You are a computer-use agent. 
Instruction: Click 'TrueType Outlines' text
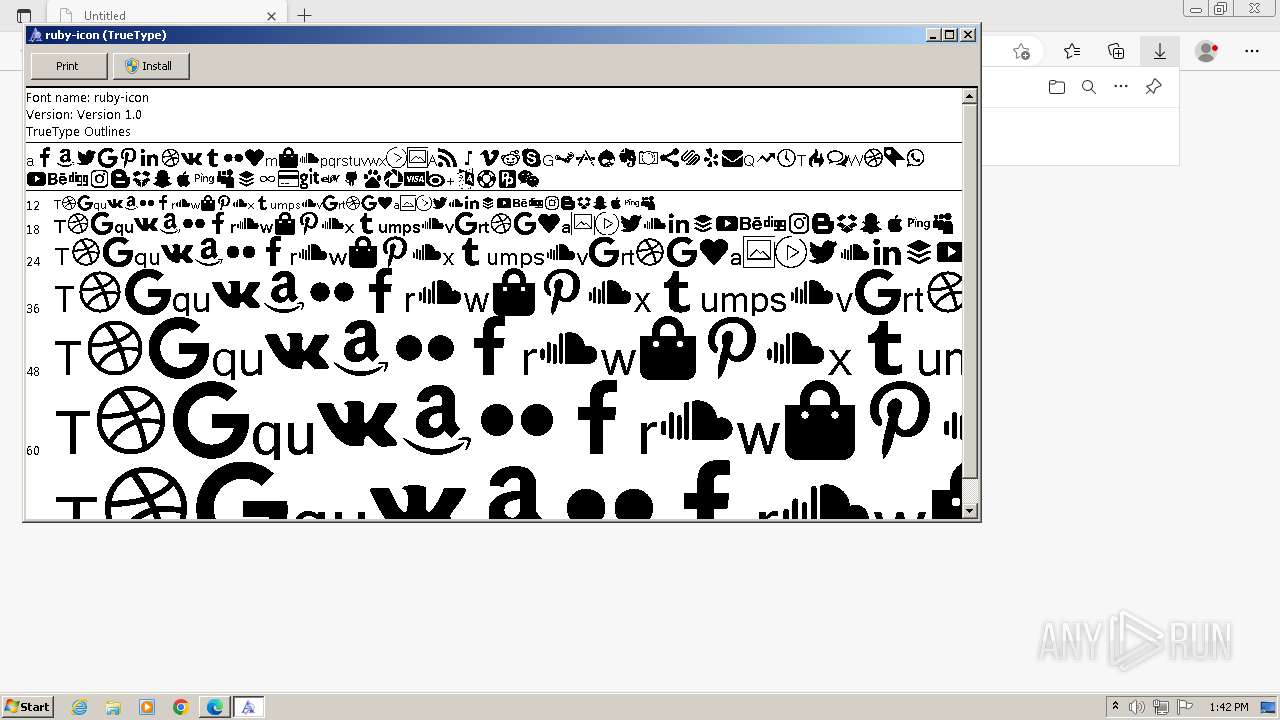click(x=78, y=132)
